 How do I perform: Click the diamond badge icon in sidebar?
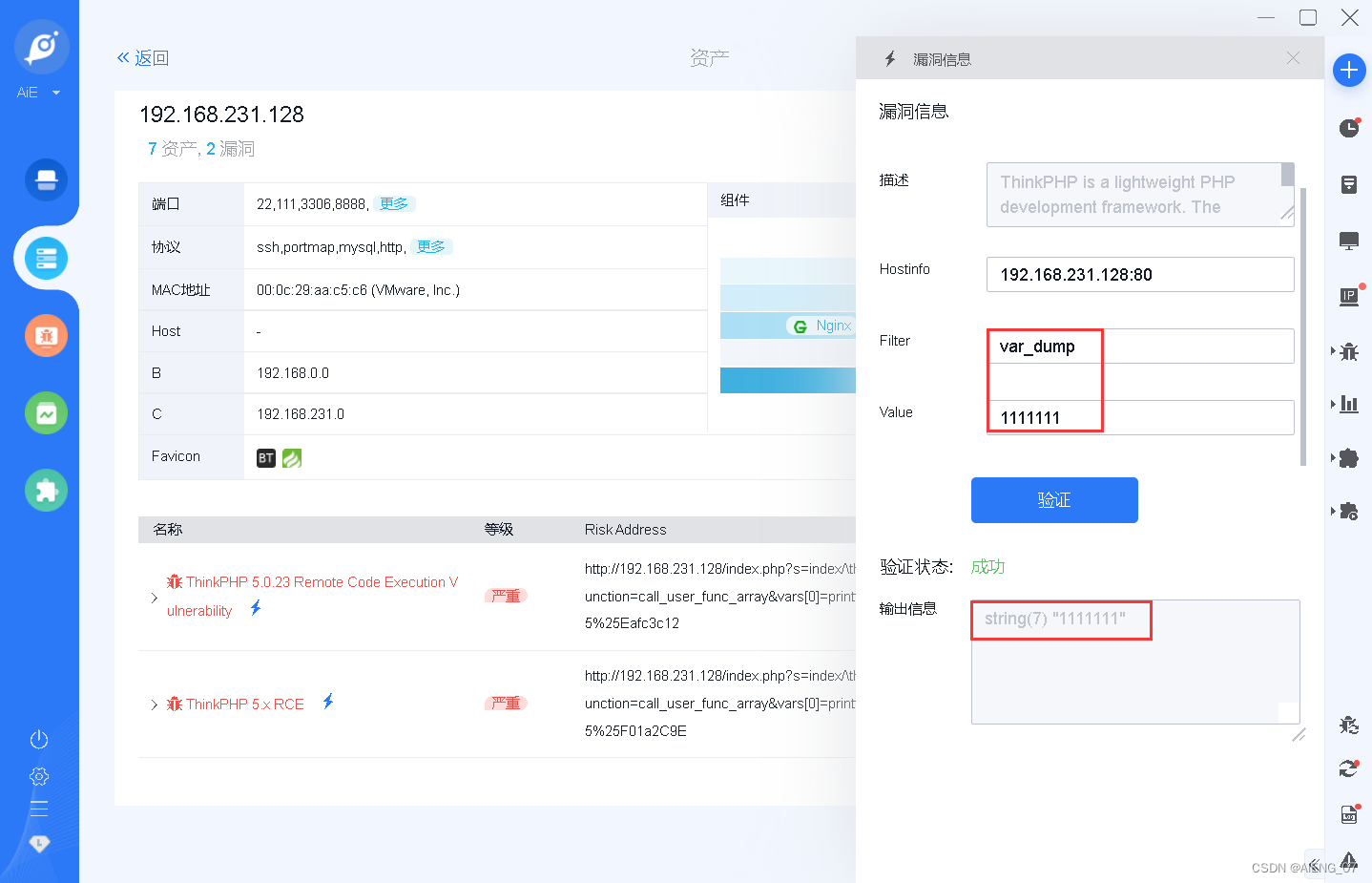click(x=39, y=843)
